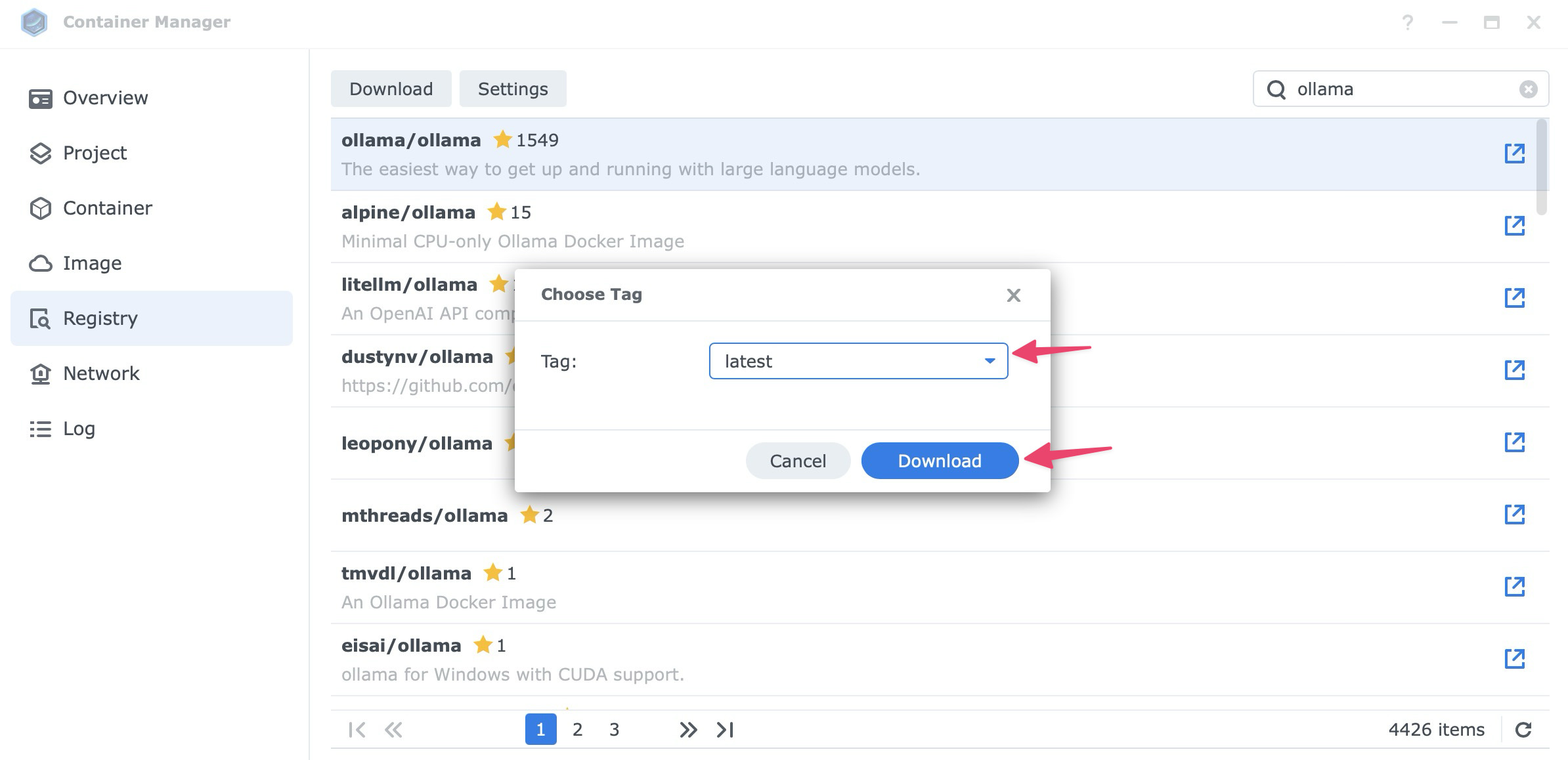Viewport: 1568px width, 760px height.
Task: Refresh the registry results list
Action: click(x=1524, y=728)
